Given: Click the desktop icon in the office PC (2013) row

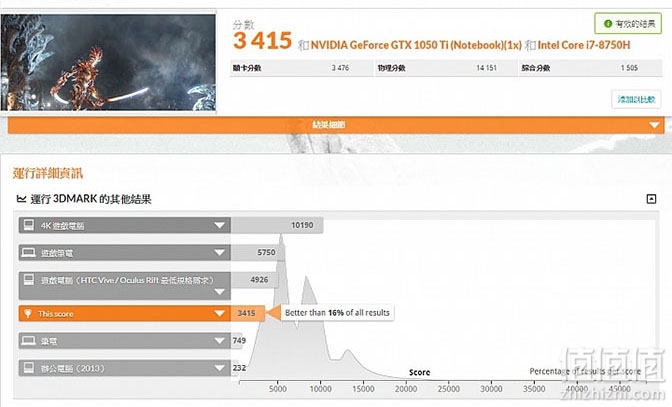Looking at the screenshot, I should (29, 368).
